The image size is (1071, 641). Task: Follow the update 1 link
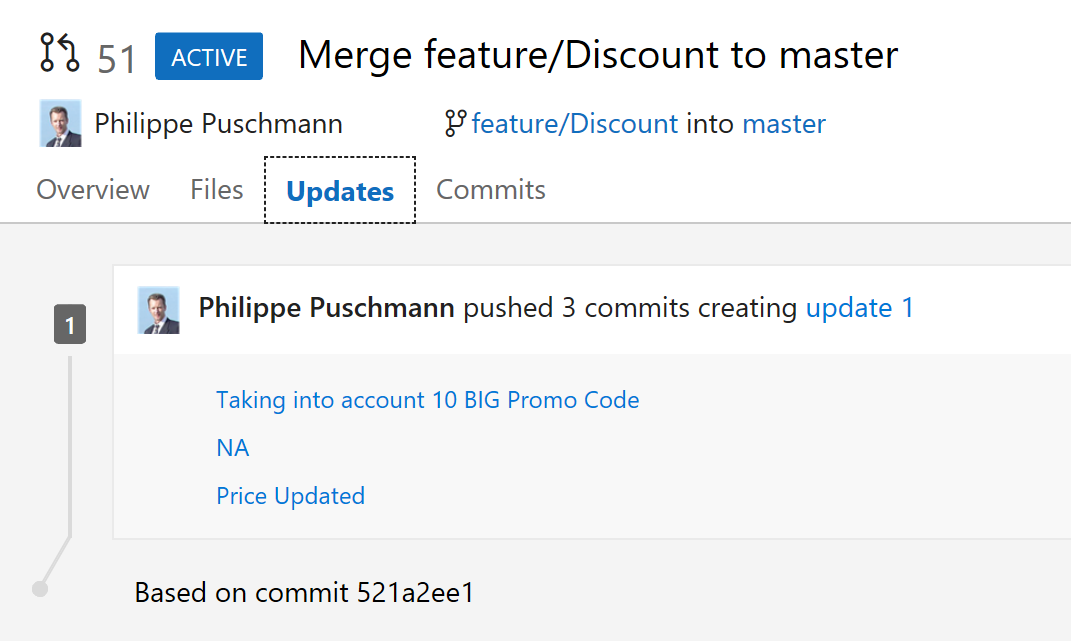860,307
